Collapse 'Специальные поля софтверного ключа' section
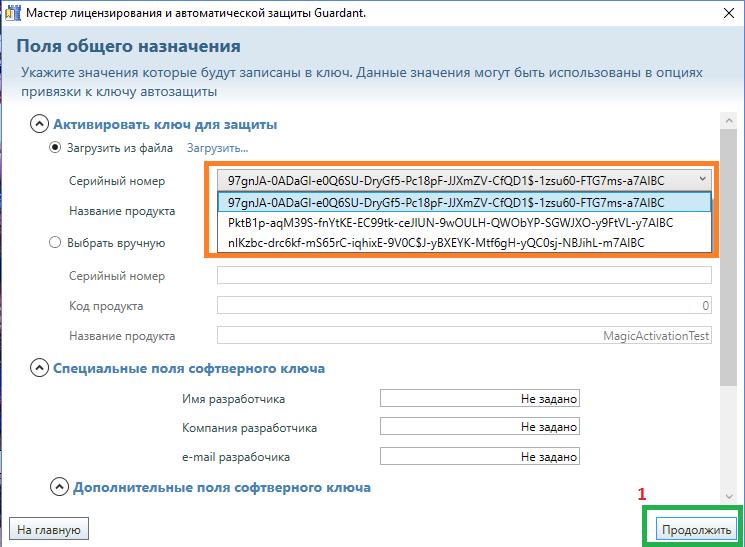 click(x=39, y=368)
